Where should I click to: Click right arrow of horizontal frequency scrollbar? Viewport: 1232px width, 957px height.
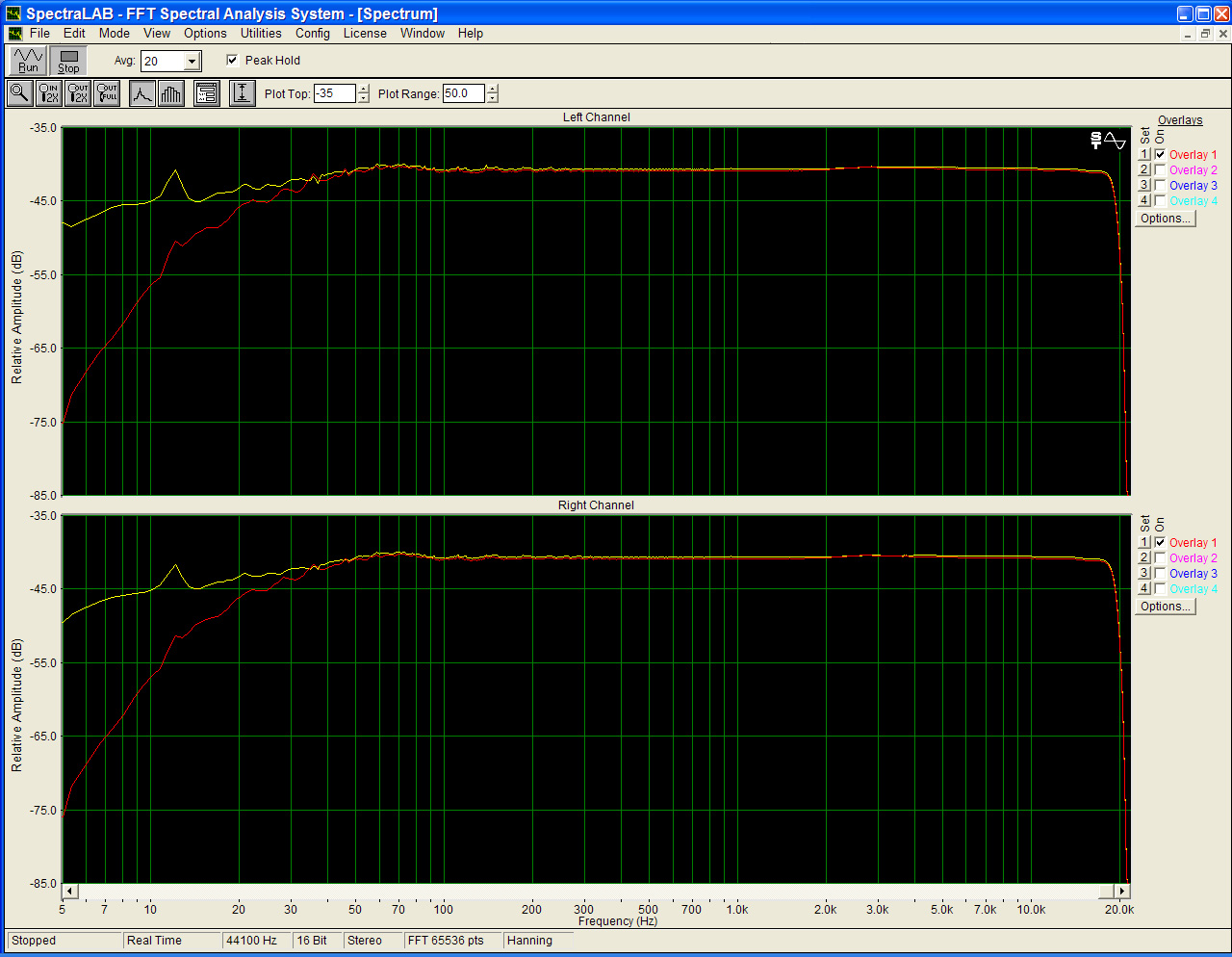coord(1121,891)
